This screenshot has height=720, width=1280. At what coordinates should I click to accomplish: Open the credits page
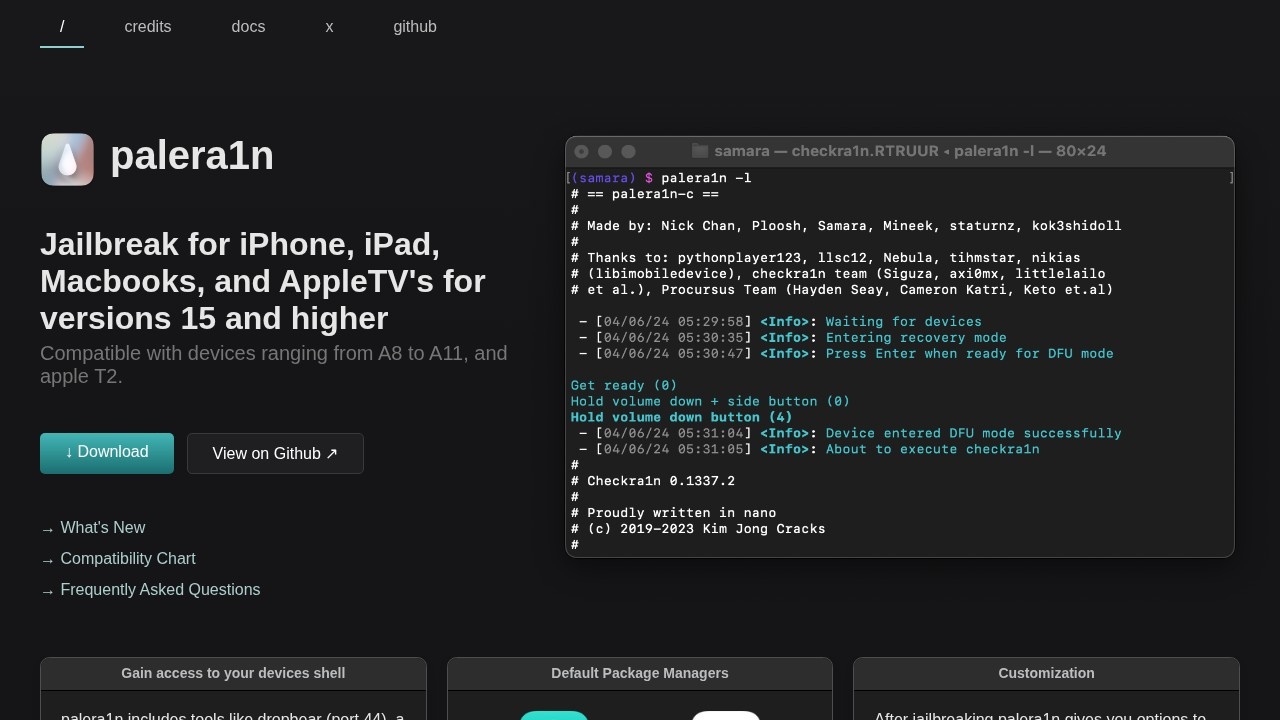(148, 27)
